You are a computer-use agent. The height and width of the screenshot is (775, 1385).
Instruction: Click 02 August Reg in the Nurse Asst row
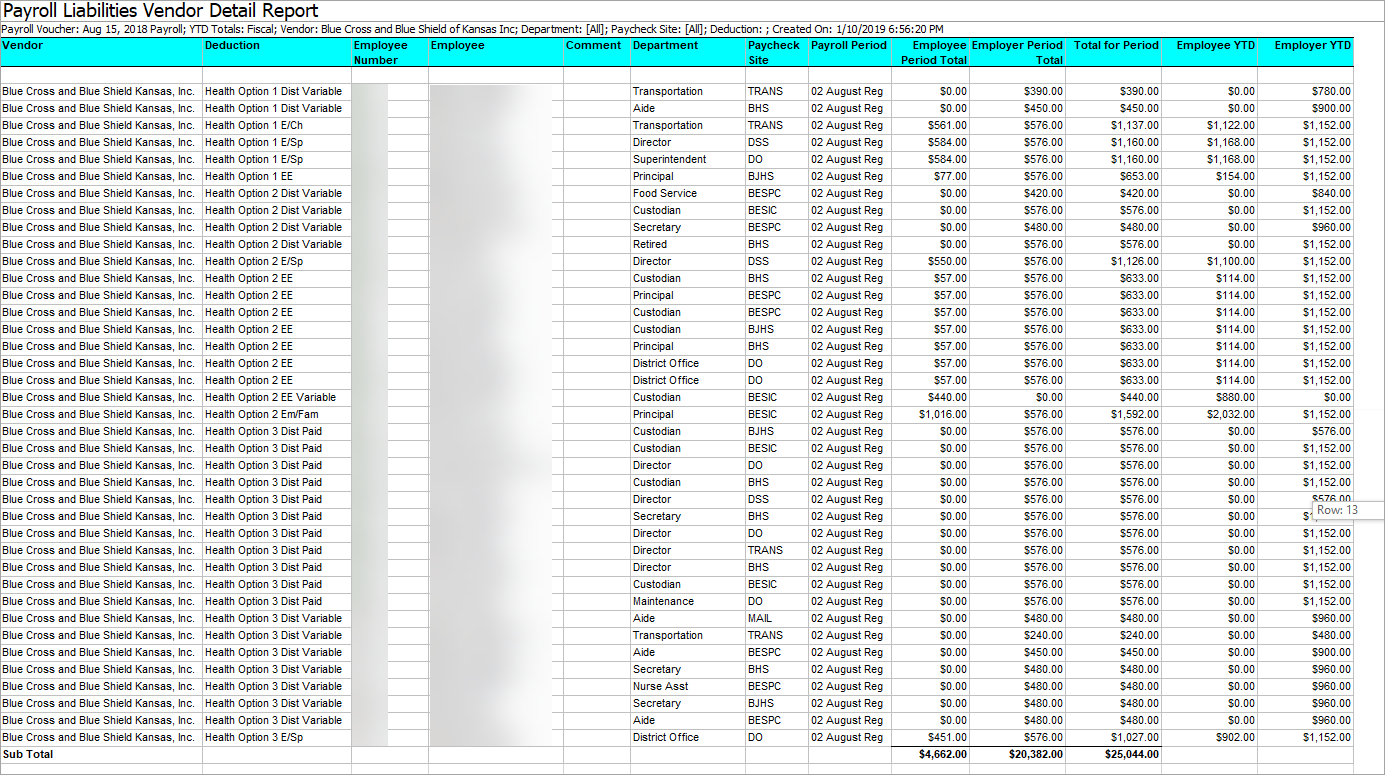point(847,687)
